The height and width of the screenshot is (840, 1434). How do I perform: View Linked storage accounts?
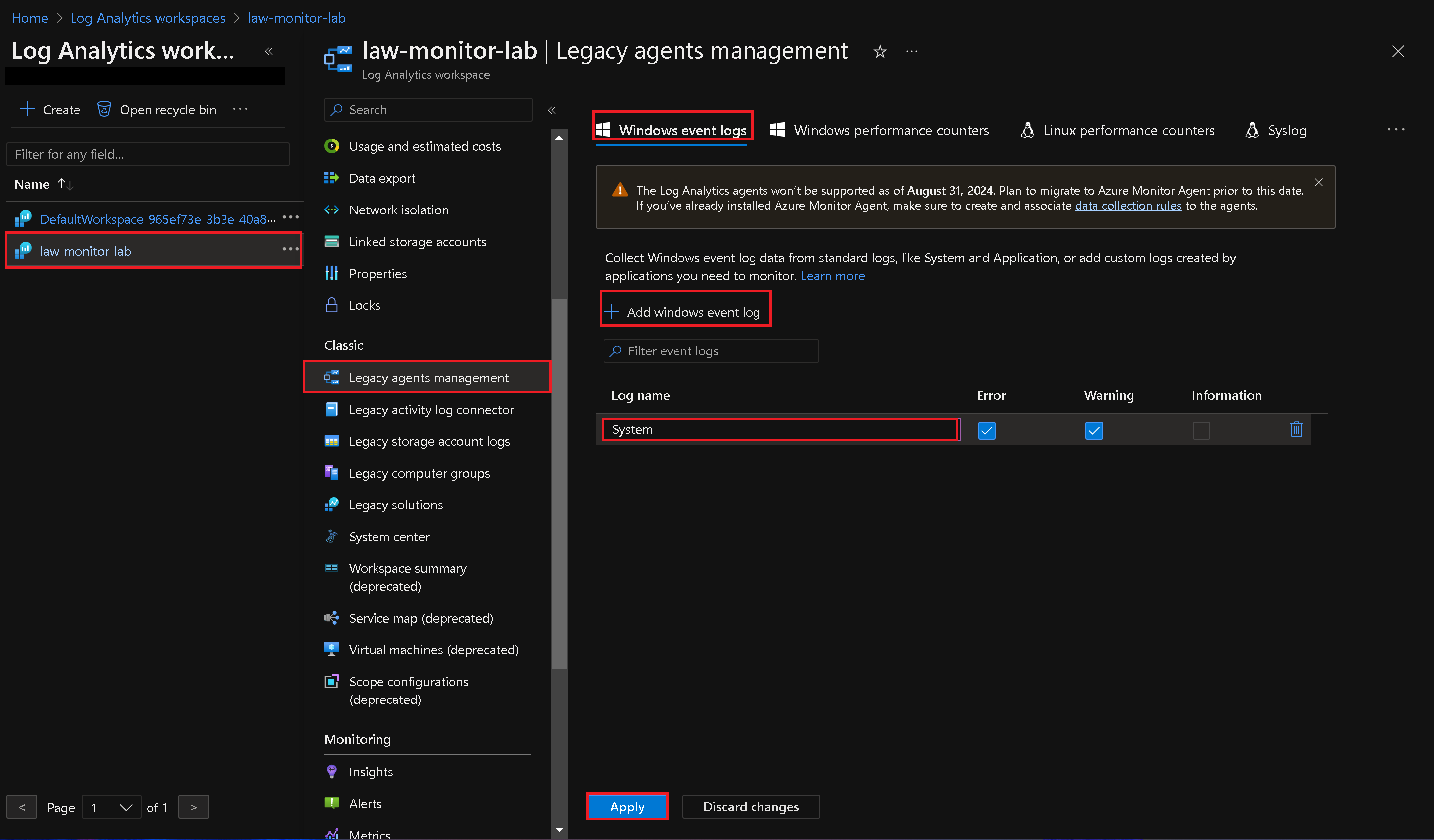[x=417, y=242]
